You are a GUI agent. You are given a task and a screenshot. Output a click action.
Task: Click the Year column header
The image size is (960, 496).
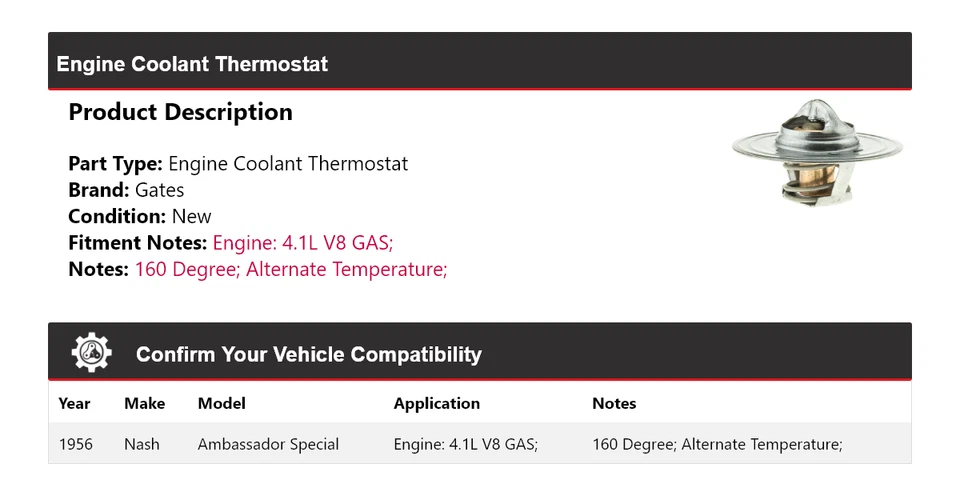[x=74, y=404]
